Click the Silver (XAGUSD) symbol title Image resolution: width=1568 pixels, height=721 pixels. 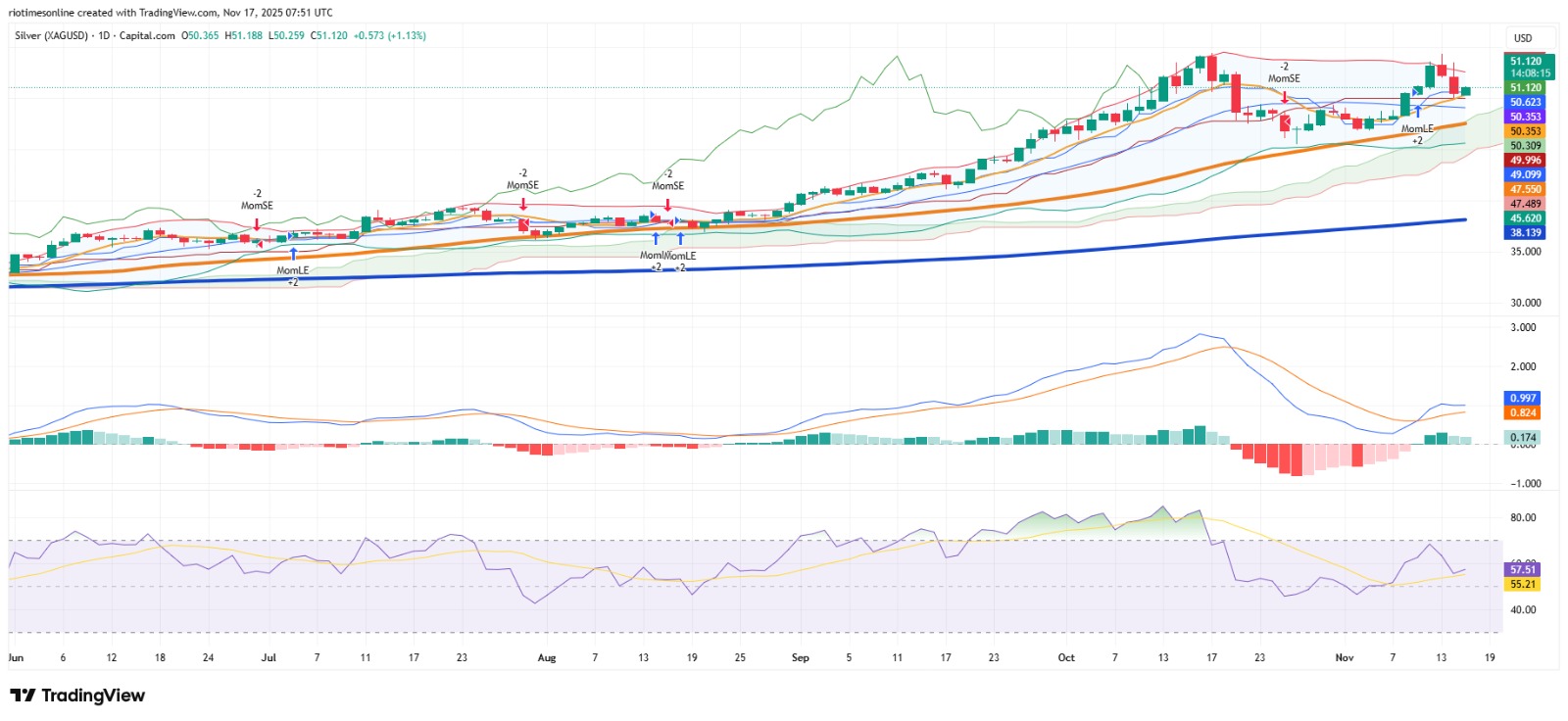52,35
